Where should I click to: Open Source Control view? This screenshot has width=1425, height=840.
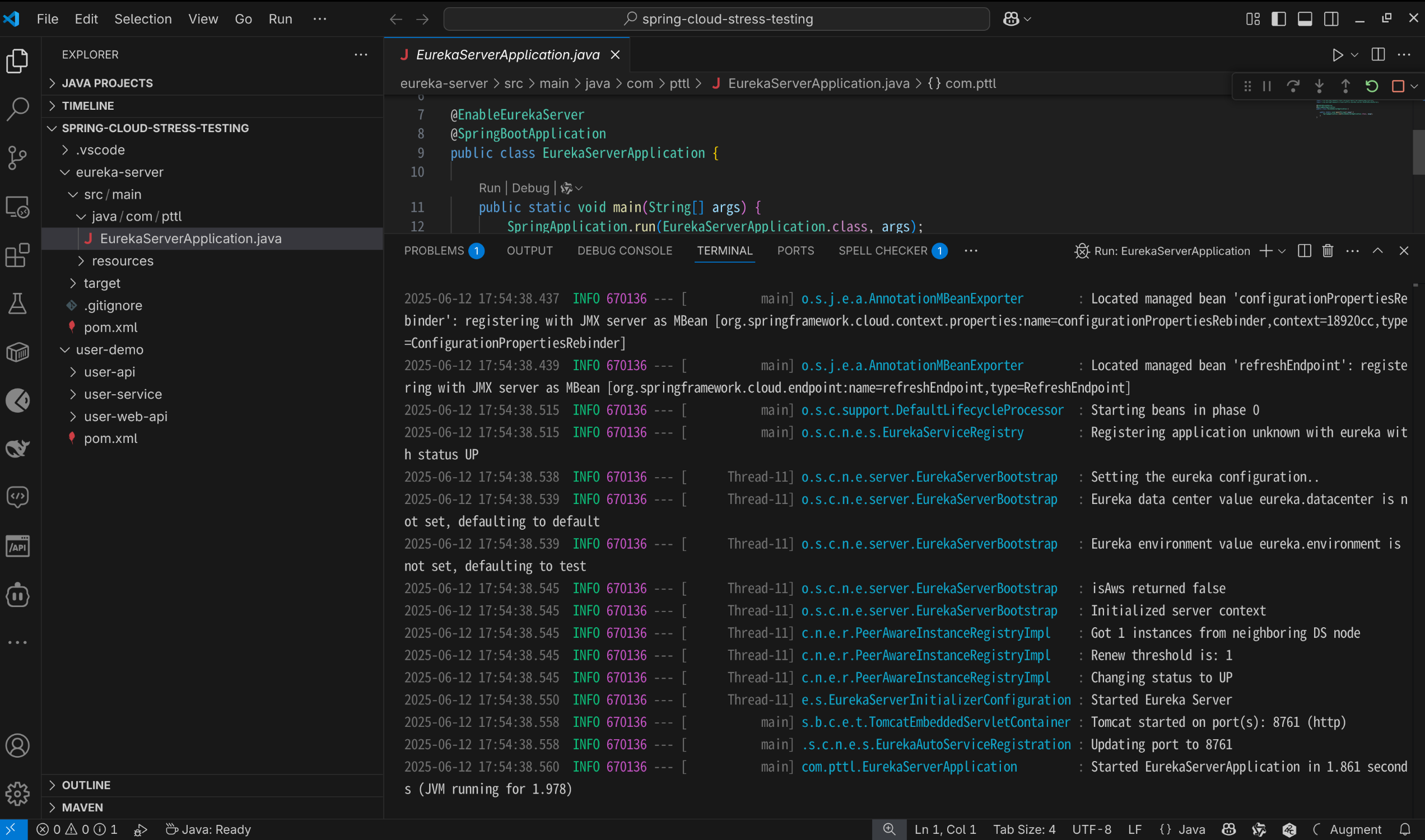coord(17,158)
